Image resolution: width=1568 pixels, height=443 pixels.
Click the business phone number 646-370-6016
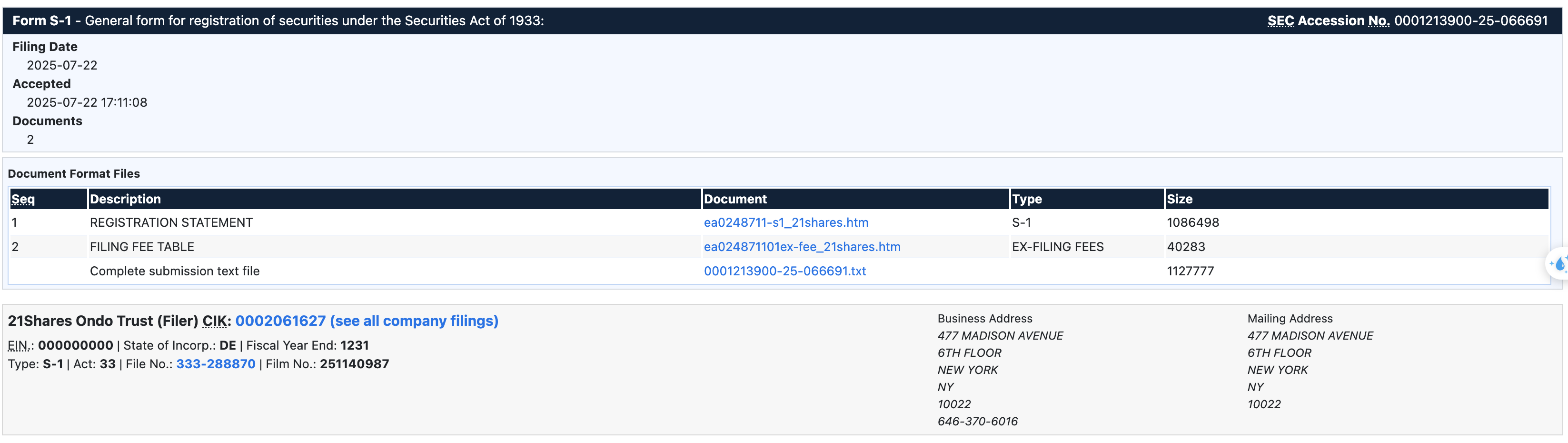(x=977, y=421)
